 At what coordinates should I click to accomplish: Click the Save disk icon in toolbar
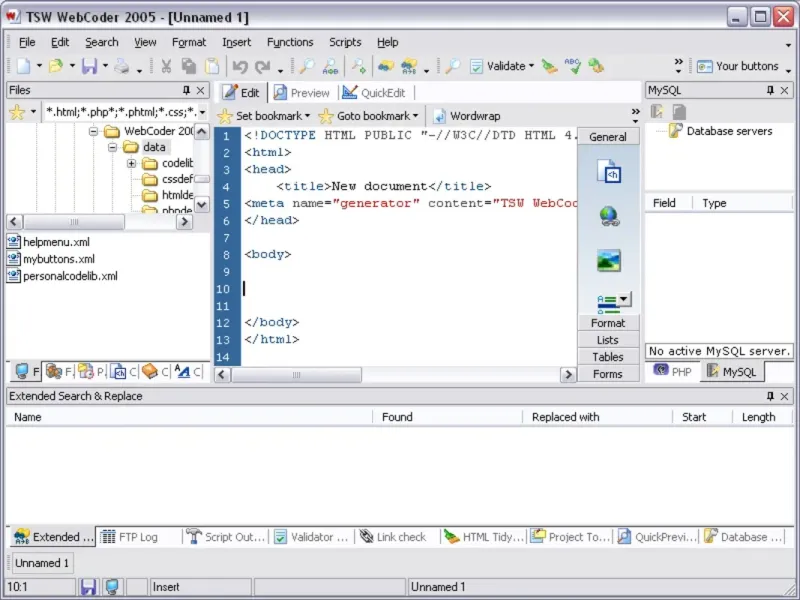pos(89,66)
